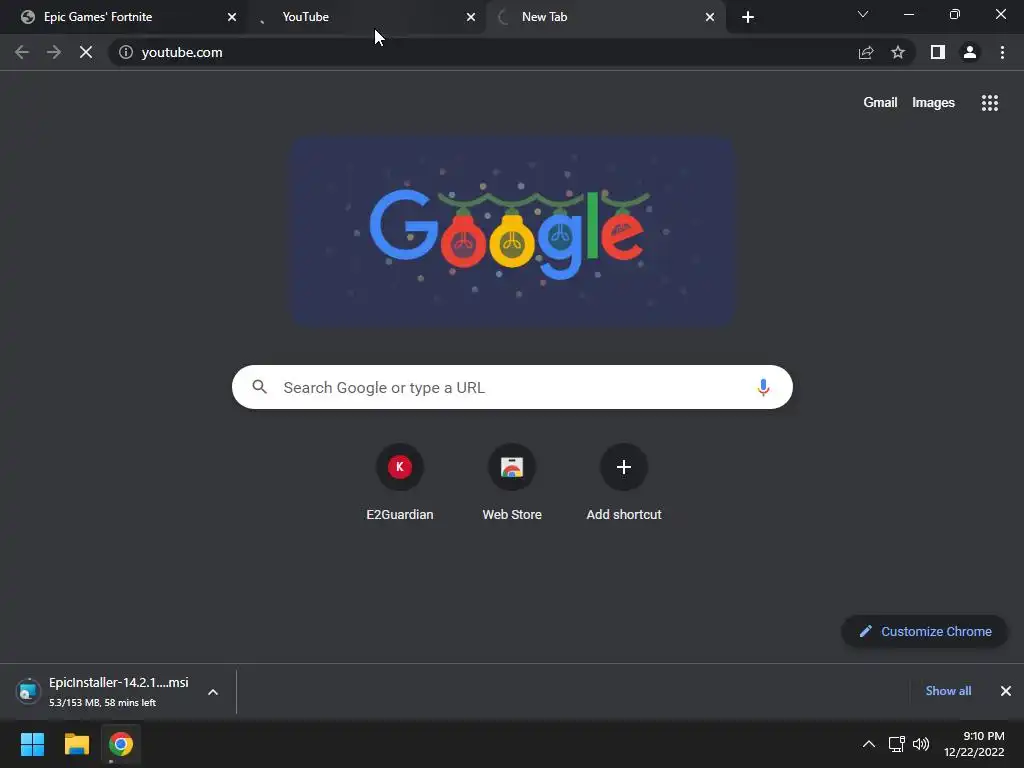Stop loading the page

(86, 52)
